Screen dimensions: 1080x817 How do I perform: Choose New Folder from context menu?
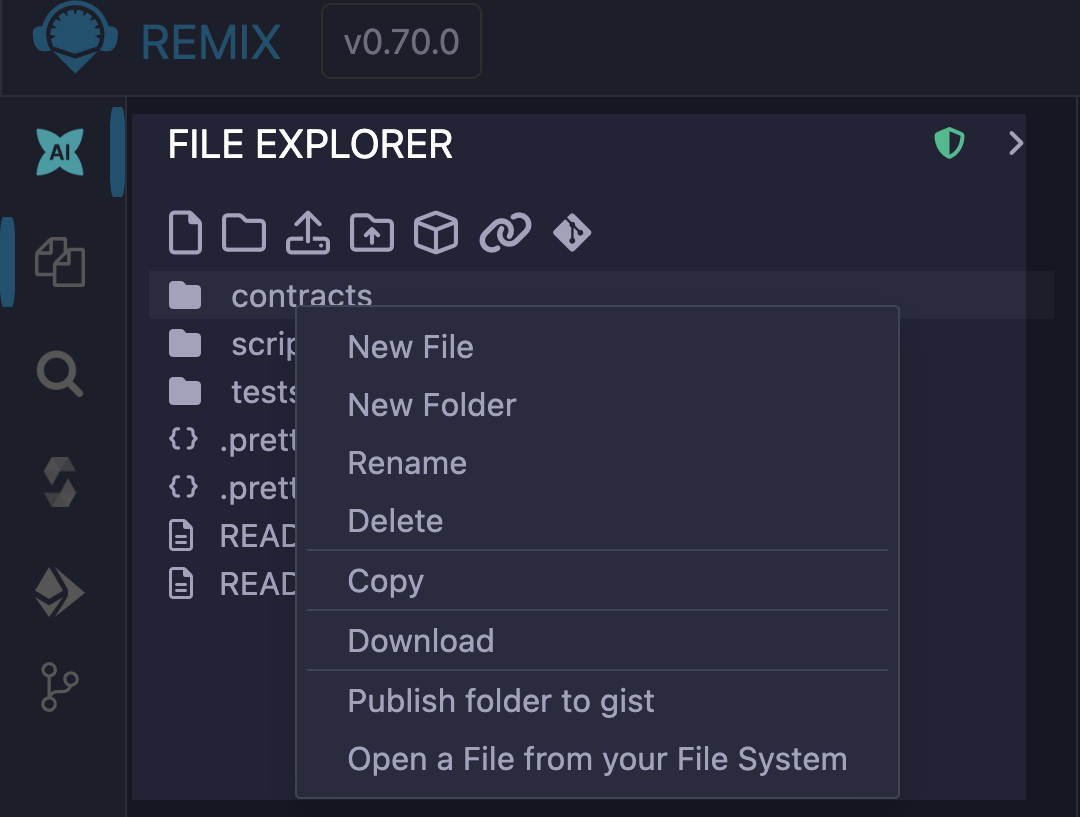coord(597,404)
